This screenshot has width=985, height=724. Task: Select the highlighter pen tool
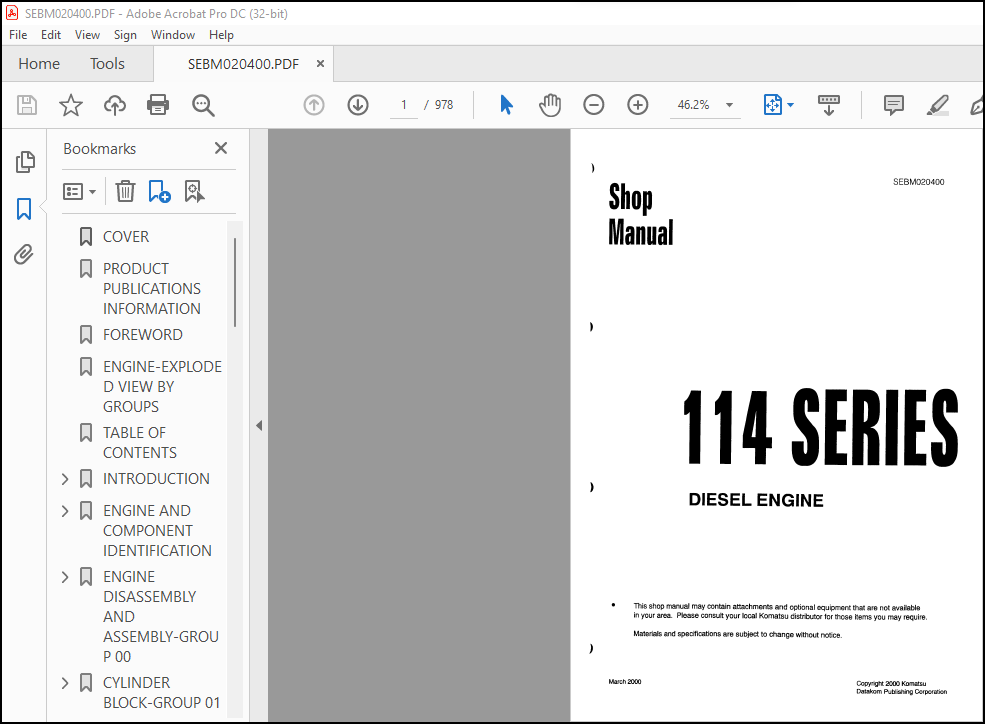point(937,105)
